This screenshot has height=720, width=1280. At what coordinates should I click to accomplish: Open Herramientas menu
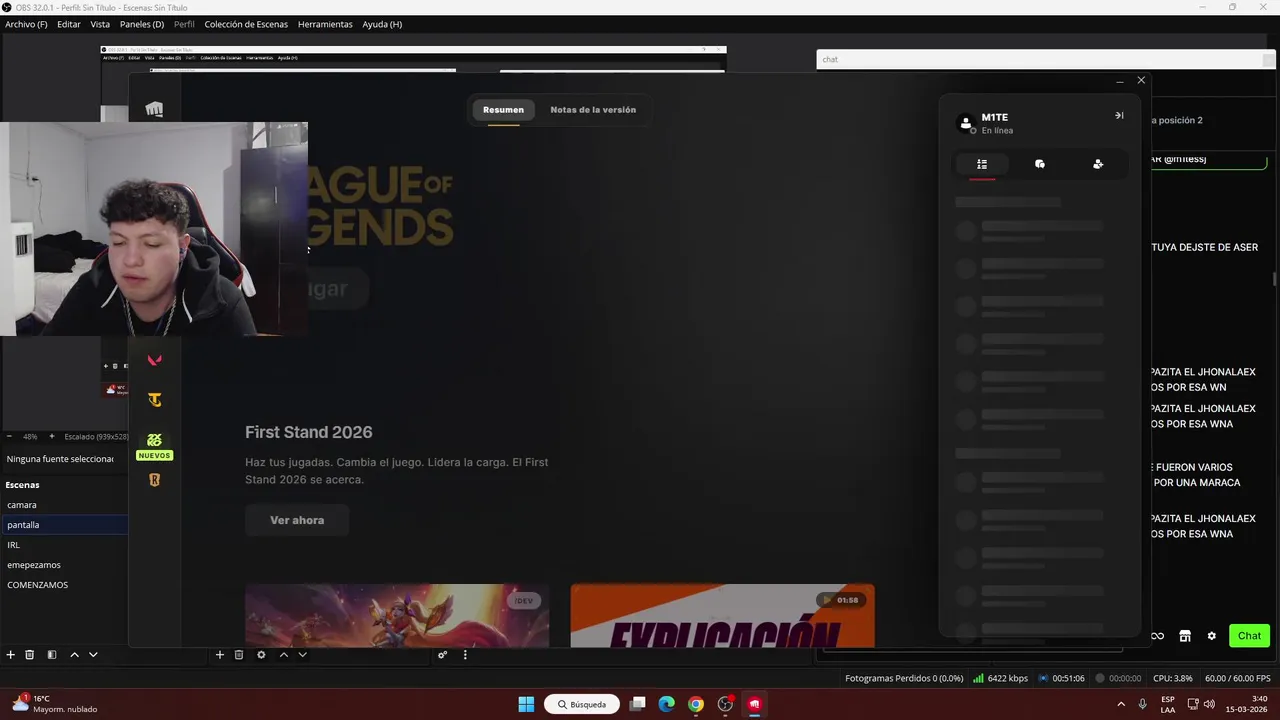tap(325, 24)
